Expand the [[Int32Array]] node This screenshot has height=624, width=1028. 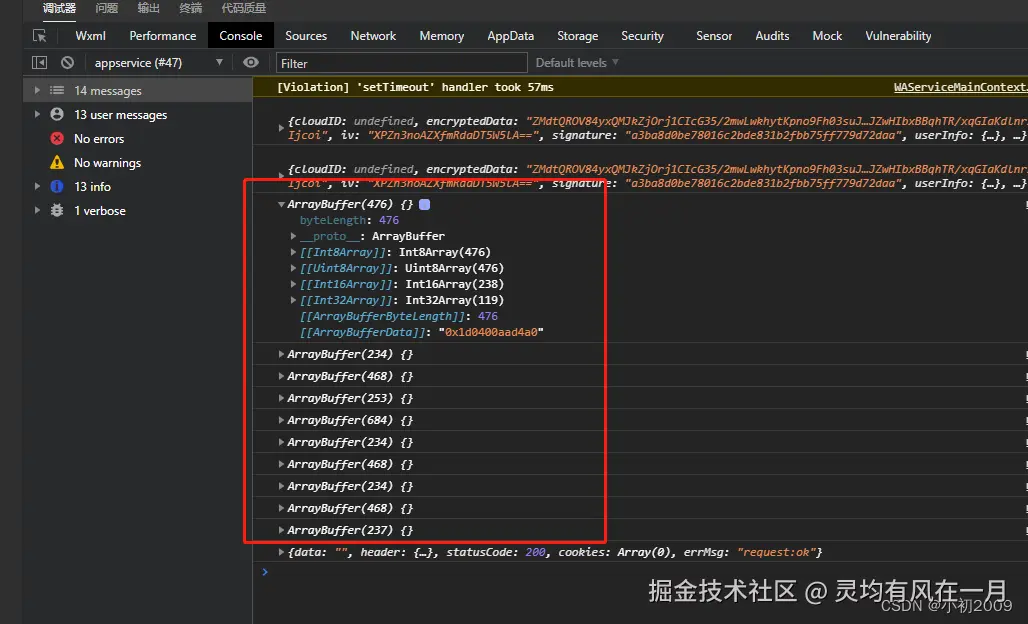coord(294,300)
